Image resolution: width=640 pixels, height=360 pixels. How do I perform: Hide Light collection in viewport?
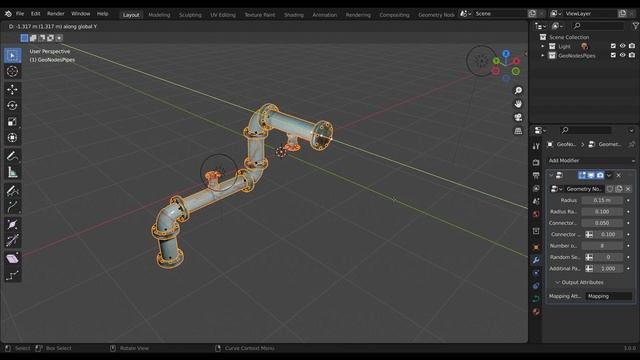tap(622, 46)
